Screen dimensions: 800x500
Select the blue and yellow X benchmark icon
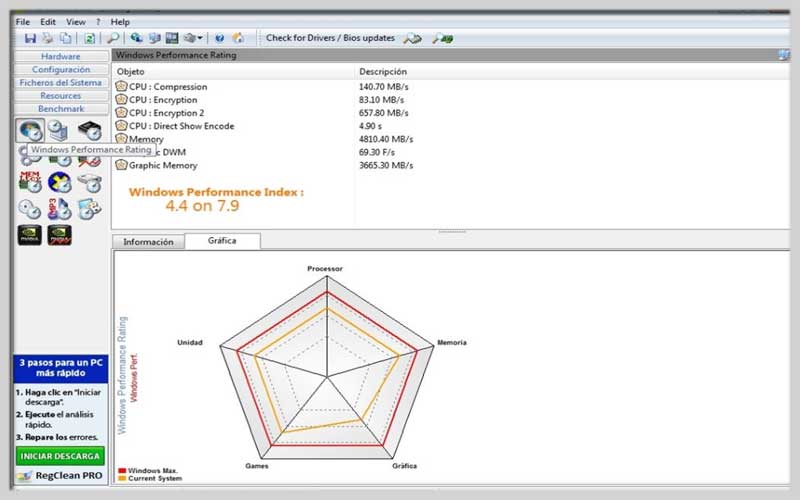(60, 183)
